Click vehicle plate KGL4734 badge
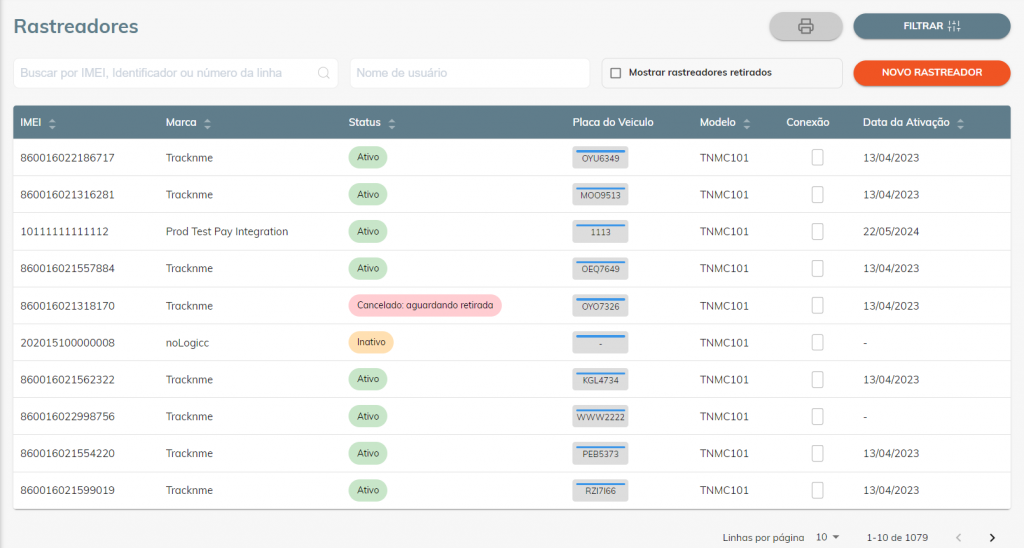 (x=600, y=379)
